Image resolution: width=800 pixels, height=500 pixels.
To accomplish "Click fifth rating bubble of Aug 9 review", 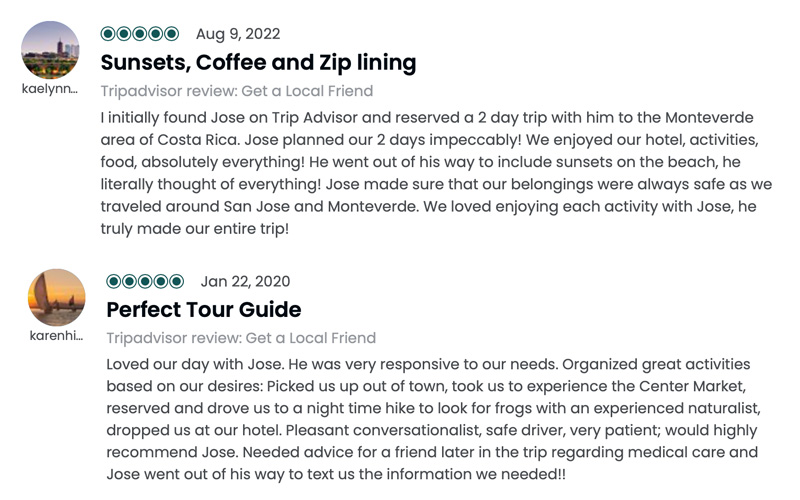I will (171, 34).
